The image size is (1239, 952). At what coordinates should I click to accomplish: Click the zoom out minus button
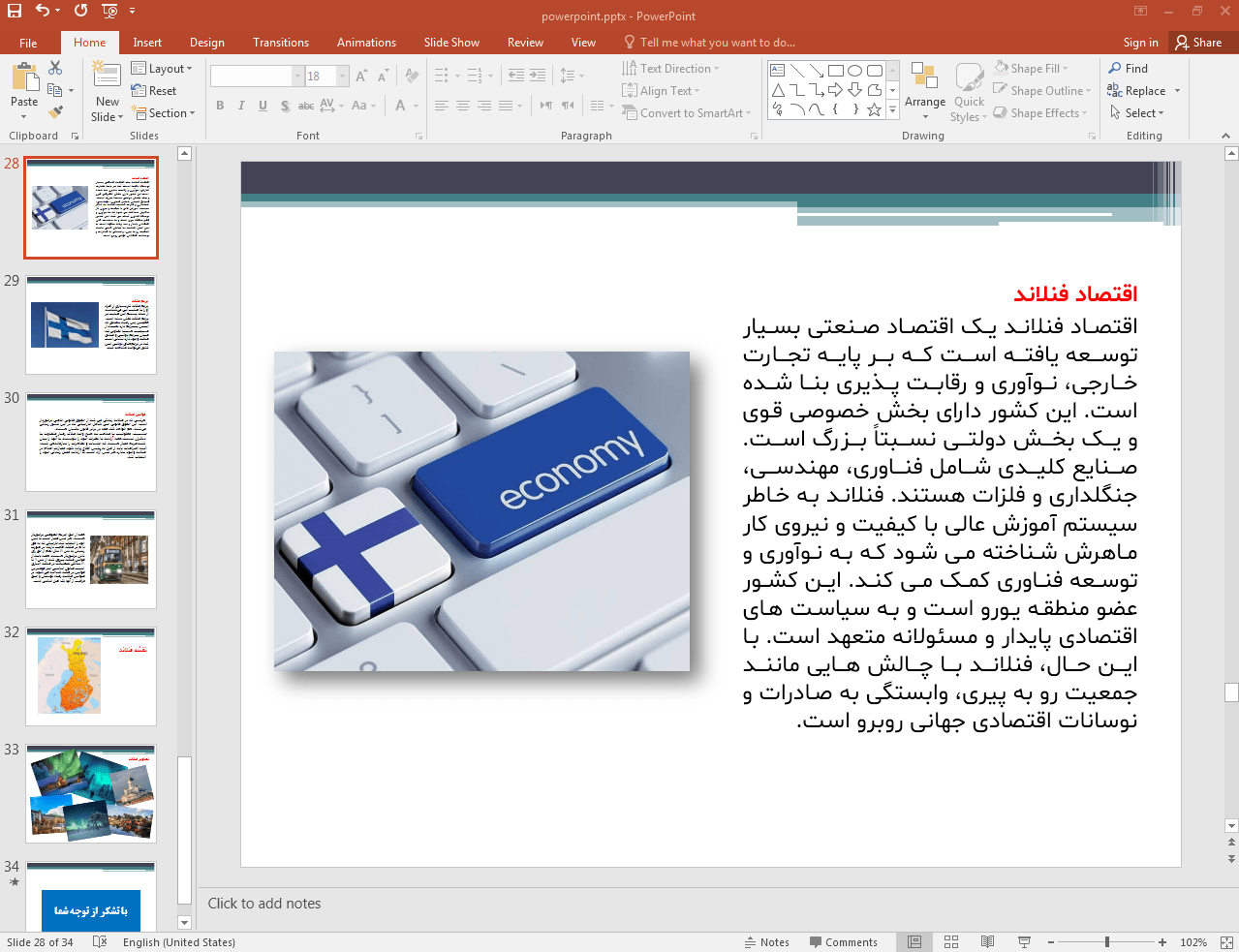1051,942
